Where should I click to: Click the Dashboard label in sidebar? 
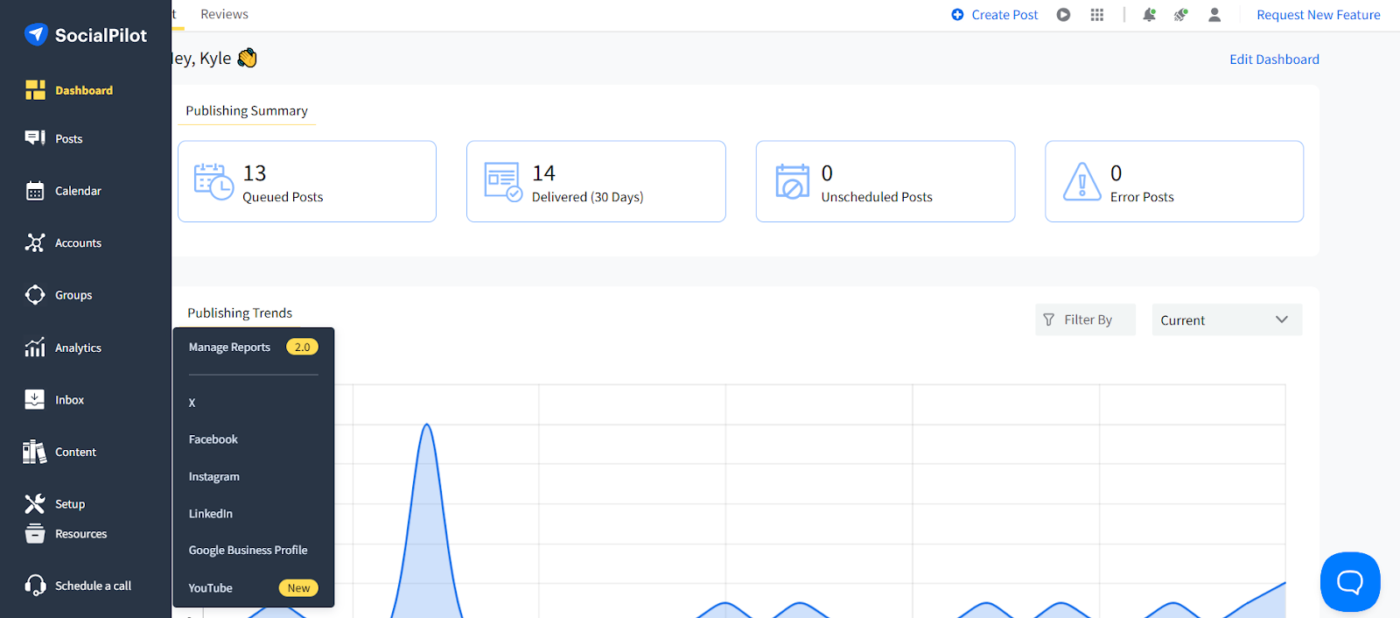click(84, 90)
